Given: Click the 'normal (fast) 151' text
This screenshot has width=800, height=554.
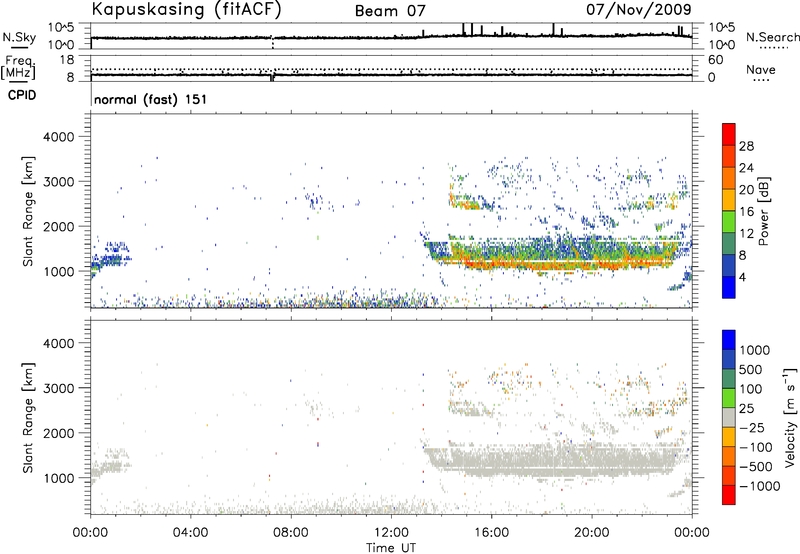Looking at the screenshot, I should 151,99.
